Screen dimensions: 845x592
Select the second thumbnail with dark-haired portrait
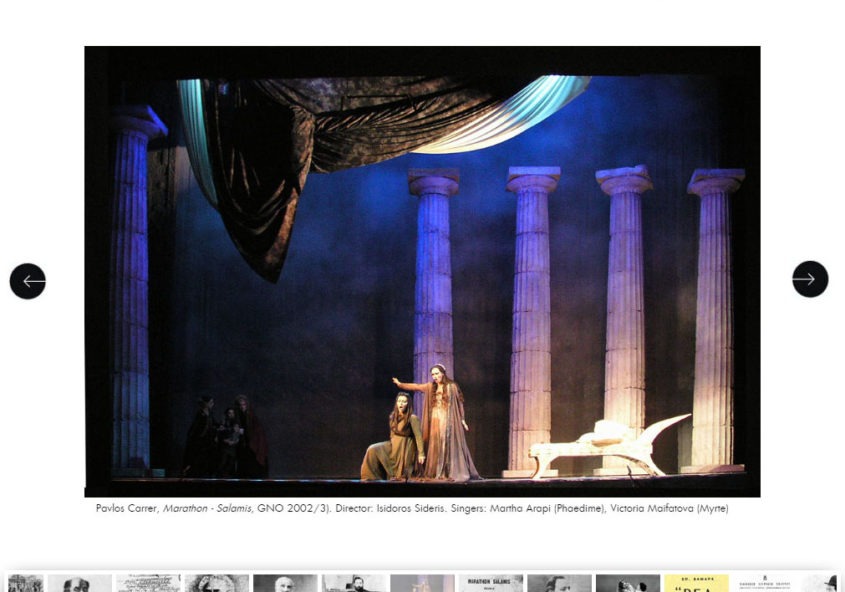coord(80,583)
